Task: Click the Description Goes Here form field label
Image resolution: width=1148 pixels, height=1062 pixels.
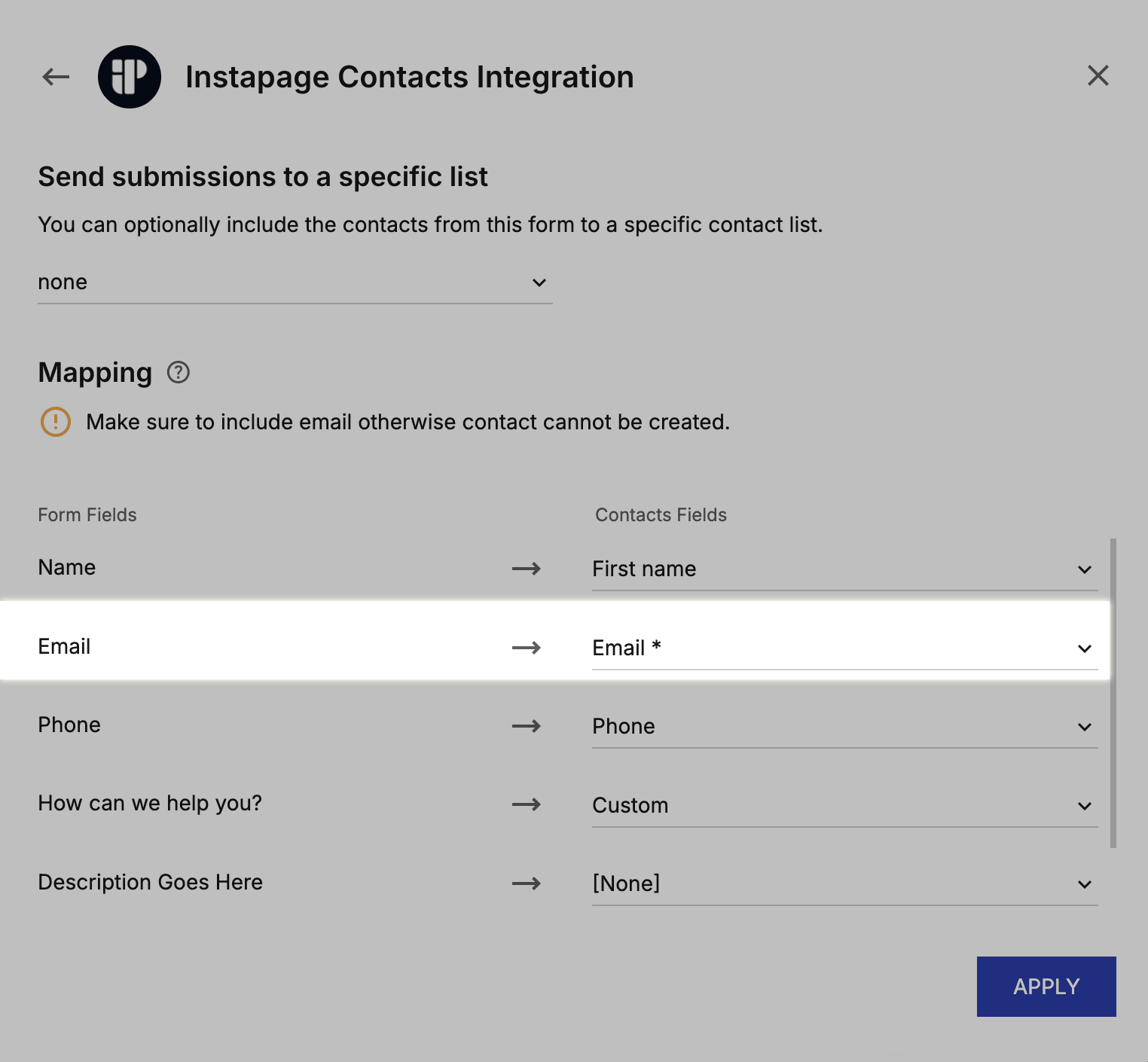Action: tap(151, 883)
